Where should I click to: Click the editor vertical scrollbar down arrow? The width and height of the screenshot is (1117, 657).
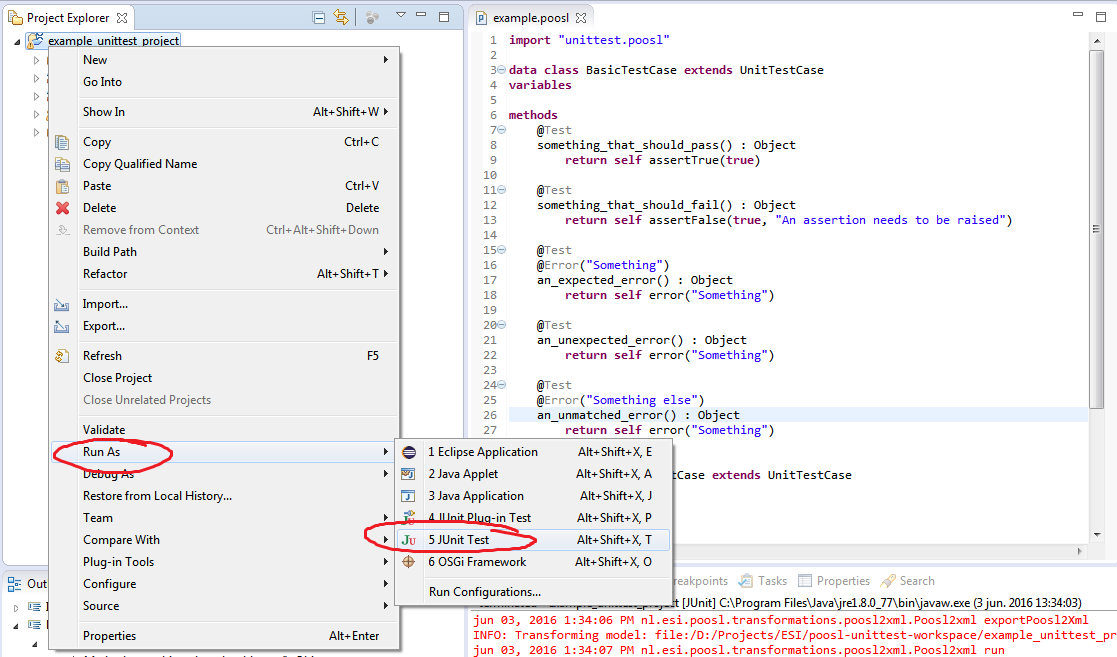coord(1097,534)
